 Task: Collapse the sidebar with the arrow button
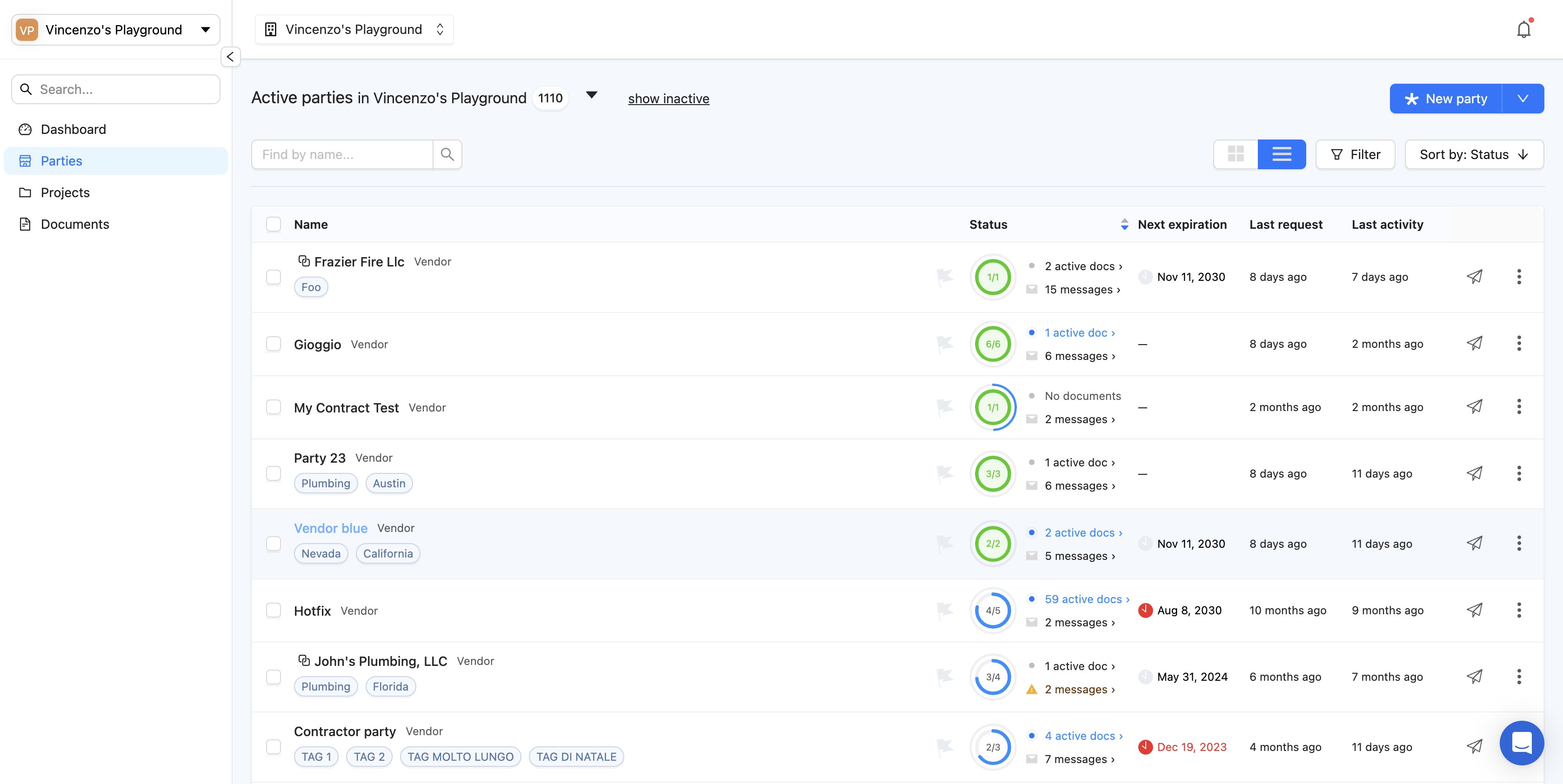coord(230,56)
